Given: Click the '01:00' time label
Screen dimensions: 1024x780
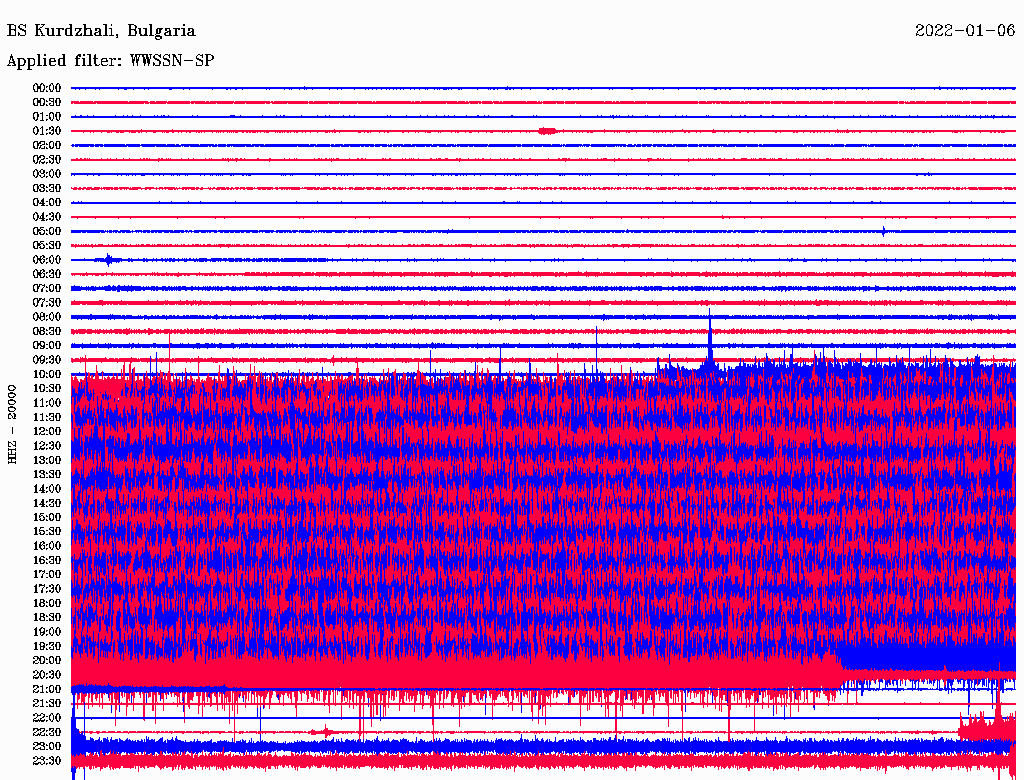Looking at the screenshot, I should 47,116.
